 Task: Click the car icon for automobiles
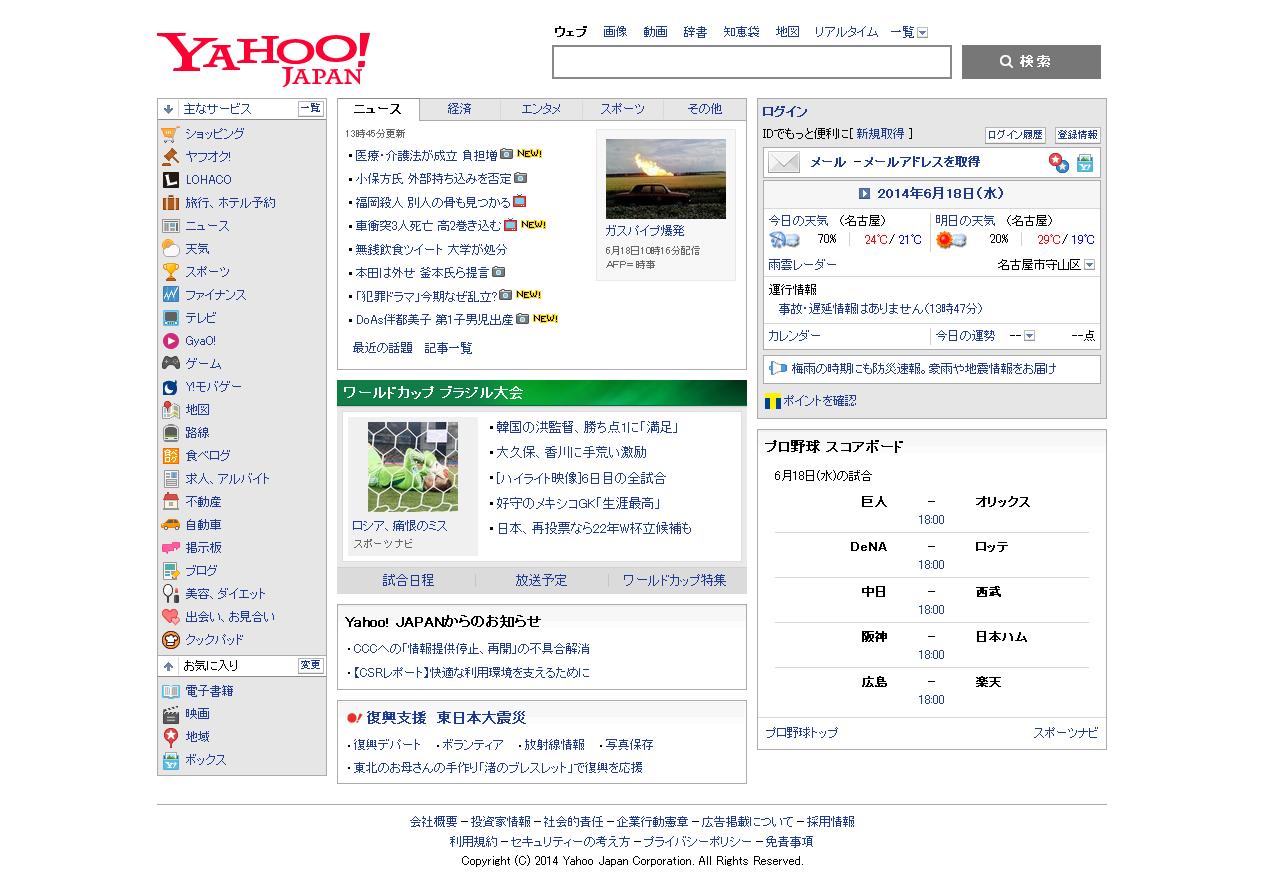pos(170,525)
